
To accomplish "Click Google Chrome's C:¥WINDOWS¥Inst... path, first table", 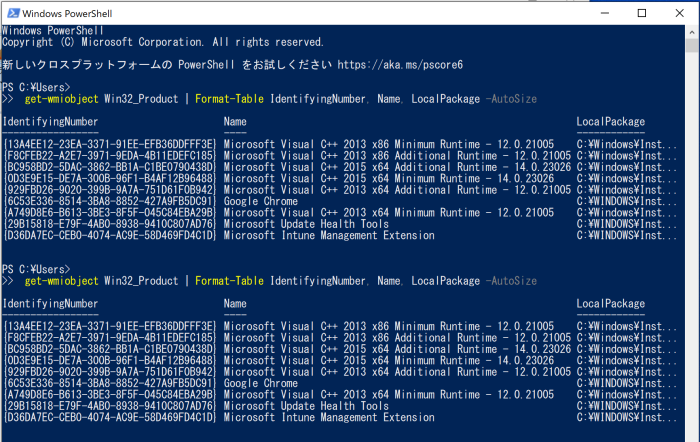I will [x=627, y=201].
